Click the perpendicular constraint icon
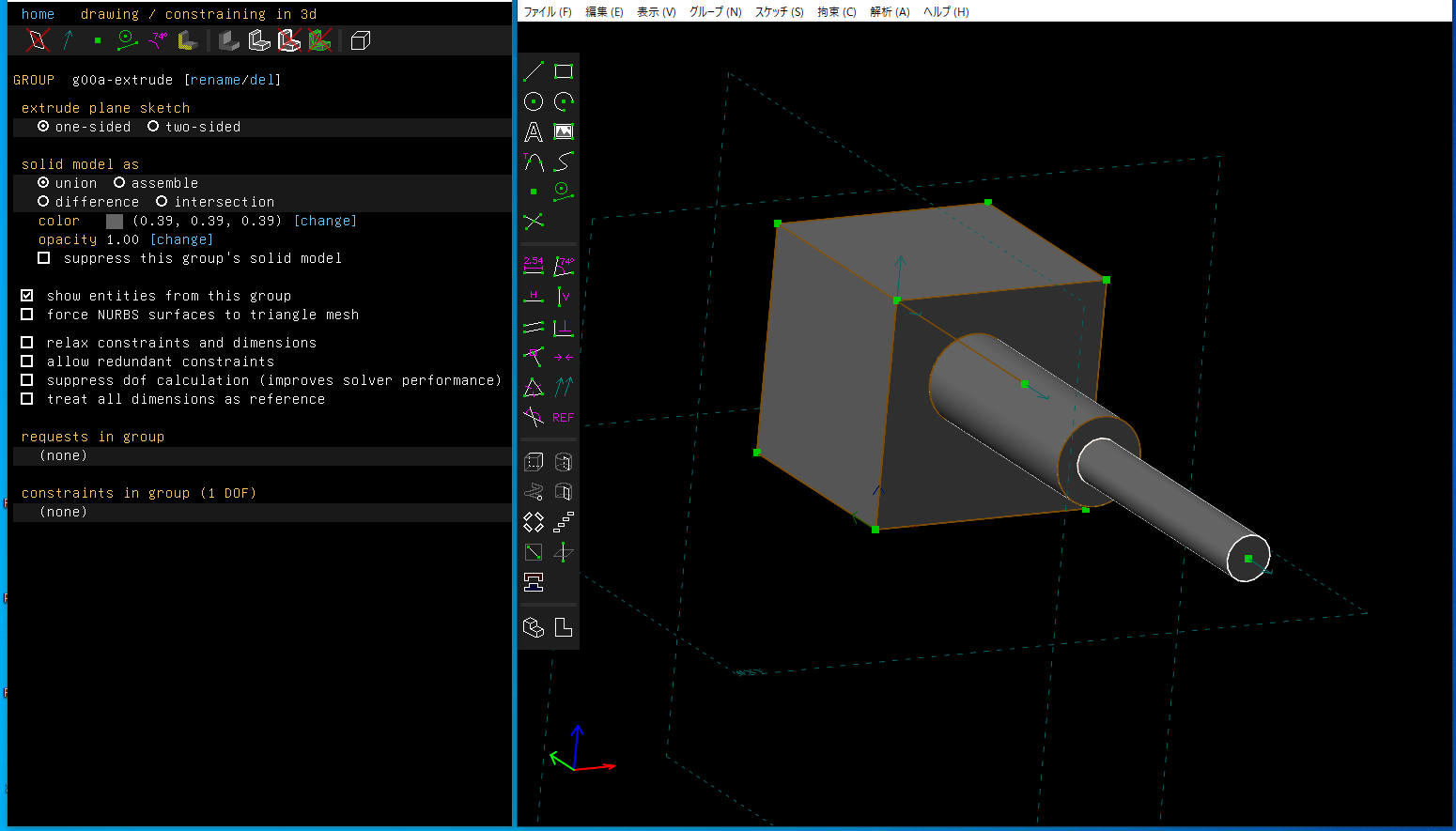 (564, 327)
